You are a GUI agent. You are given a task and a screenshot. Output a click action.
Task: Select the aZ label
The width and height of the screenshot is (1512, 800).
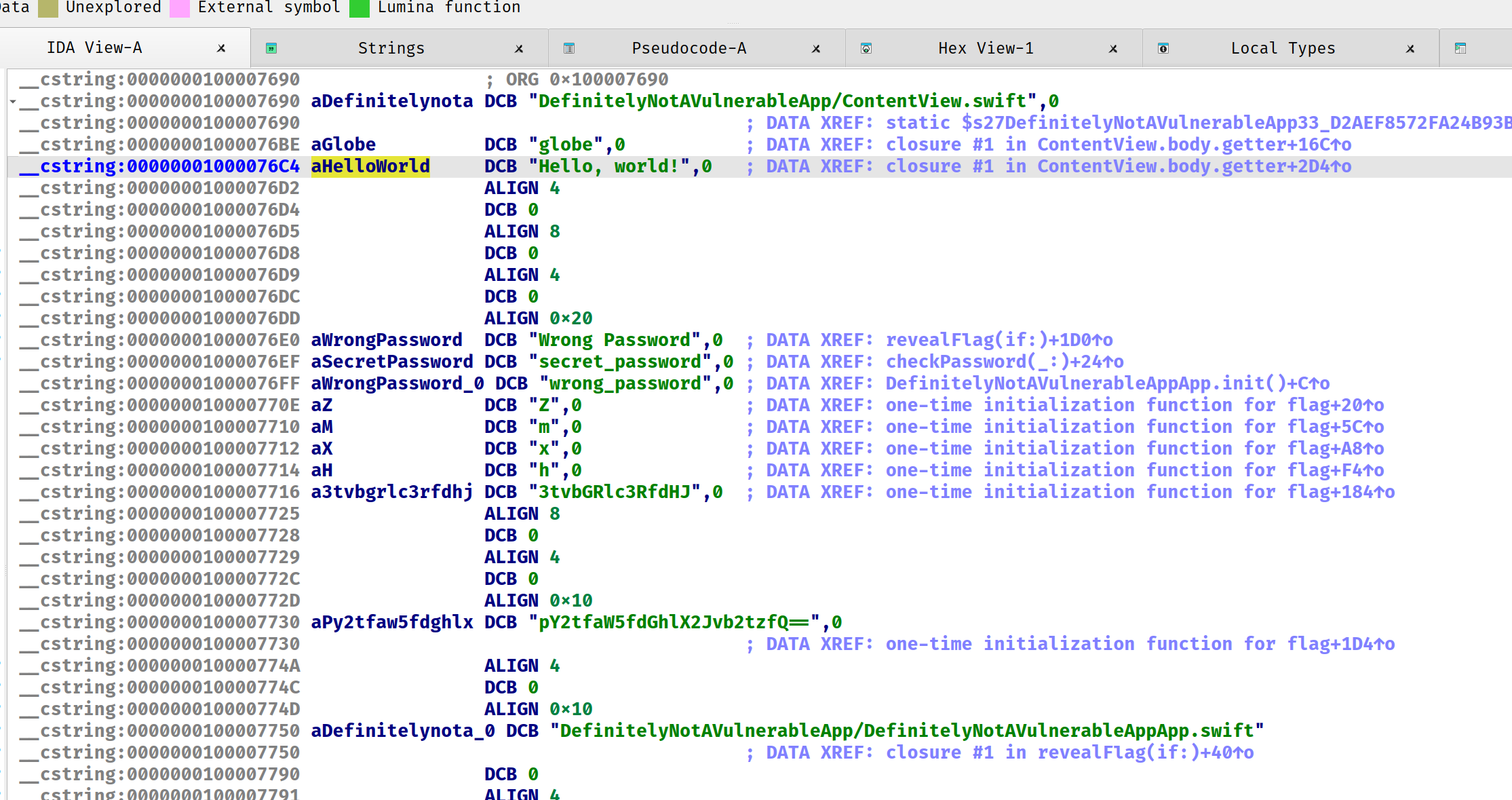tap(322, 405)
